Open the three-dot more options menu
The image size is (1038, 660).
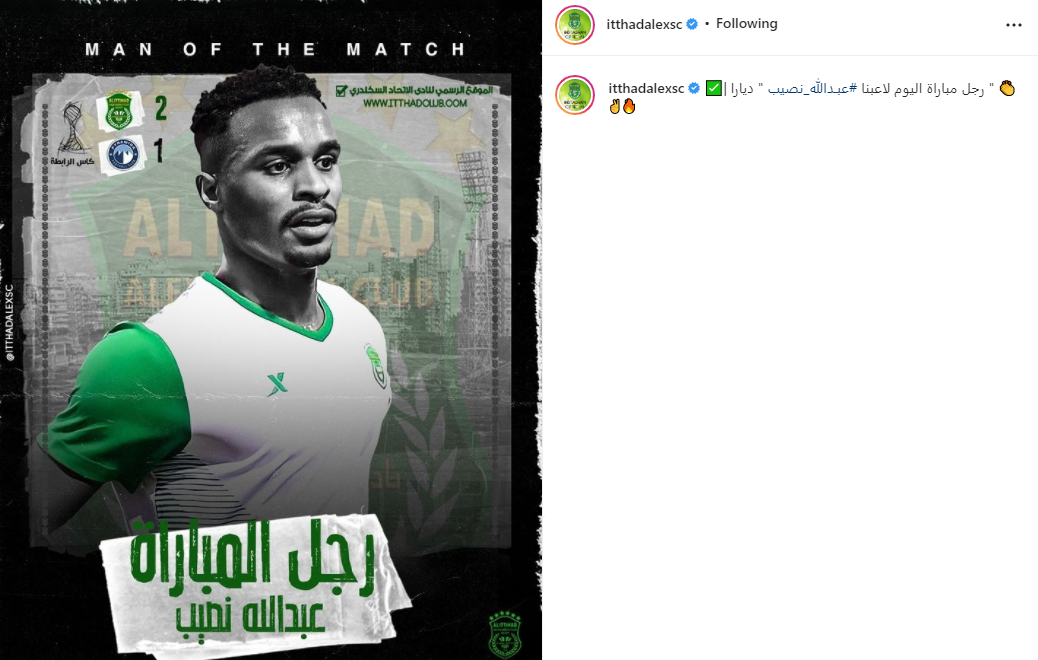point(1014,25)
